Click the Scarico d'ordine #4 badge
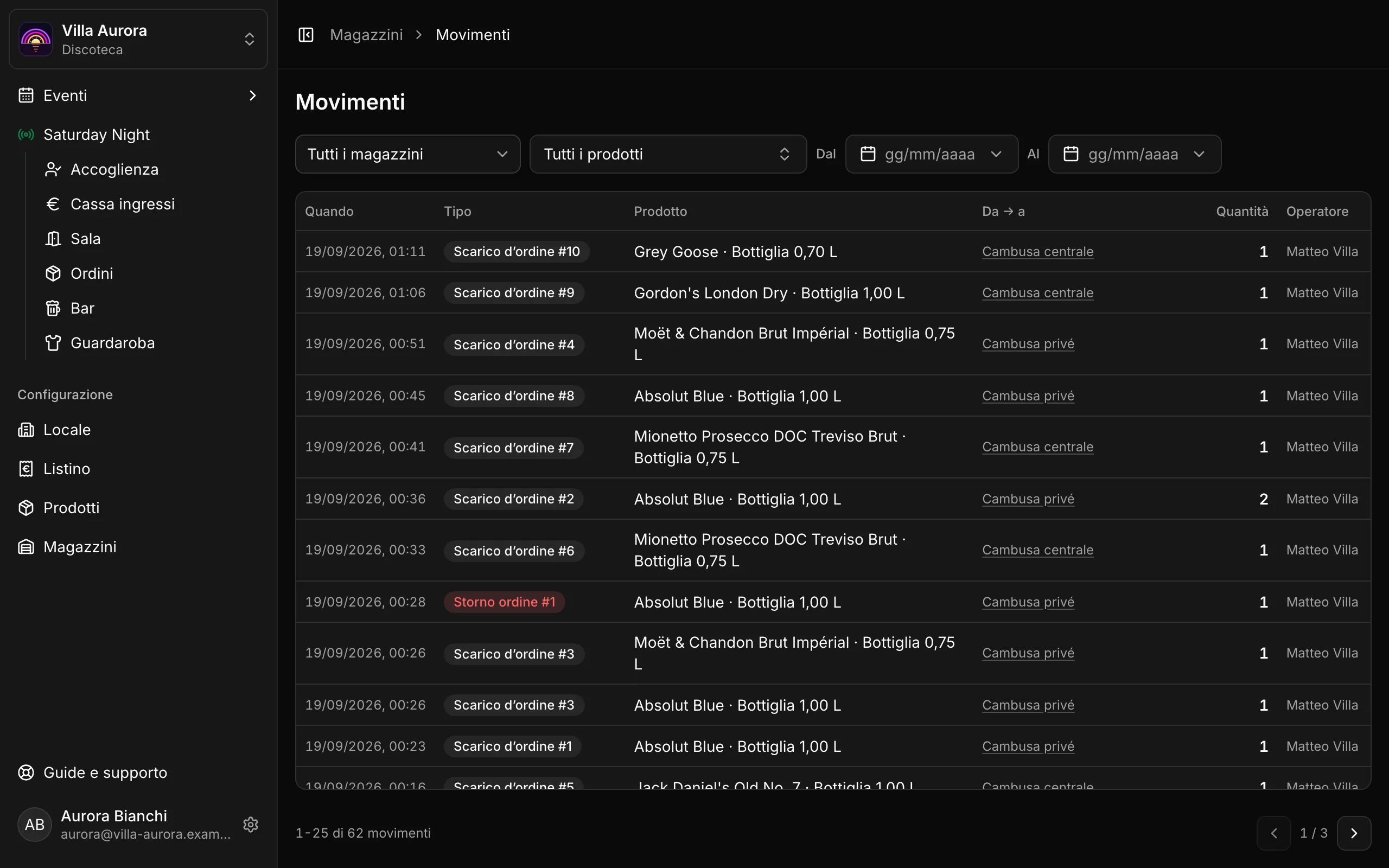The width and height of the screenshot is (1389, 868). tap(514, 344)
